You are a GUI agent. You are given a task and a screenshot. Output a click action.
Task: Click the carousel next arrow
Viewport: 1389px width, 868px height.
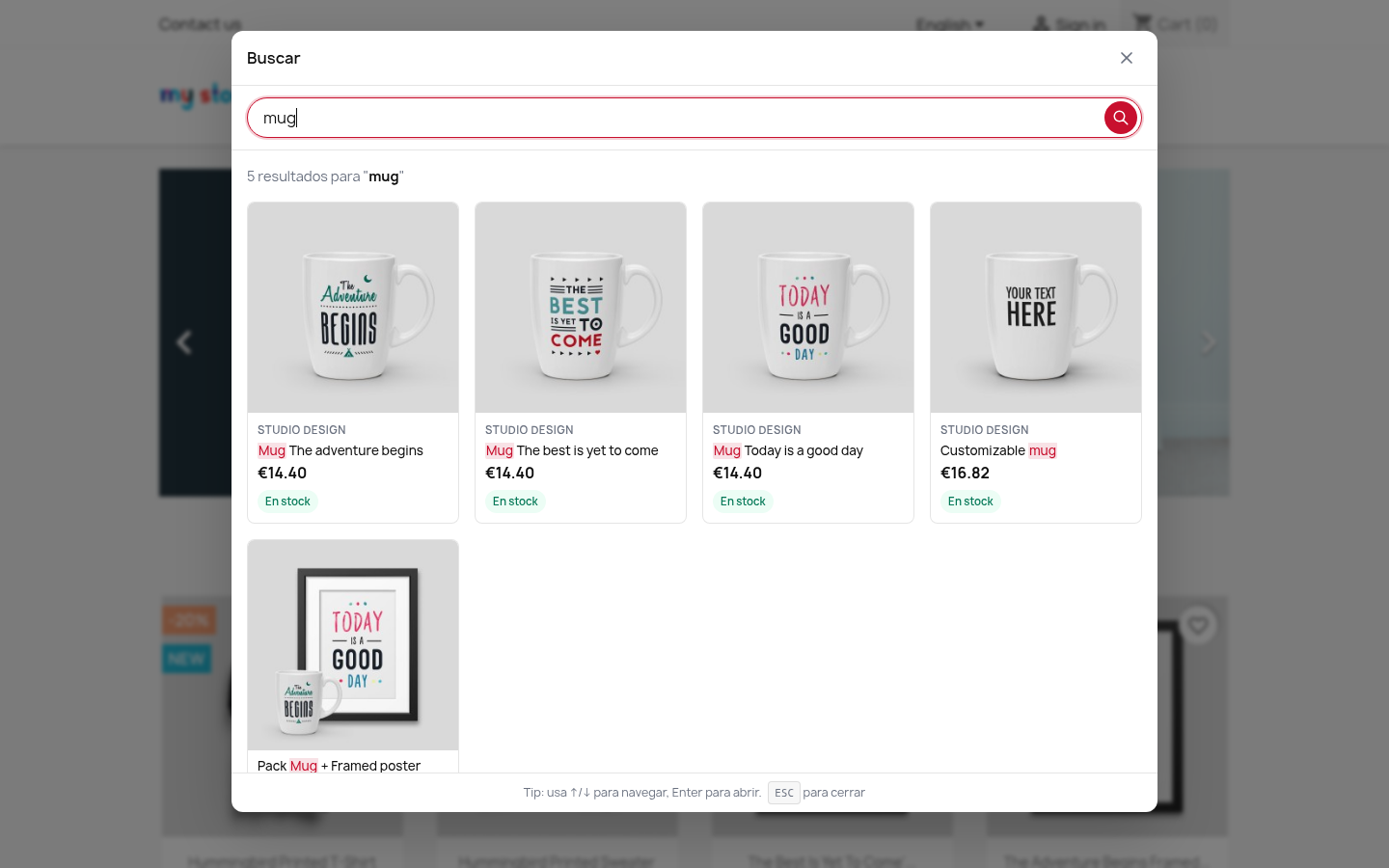click(1207, 341)
